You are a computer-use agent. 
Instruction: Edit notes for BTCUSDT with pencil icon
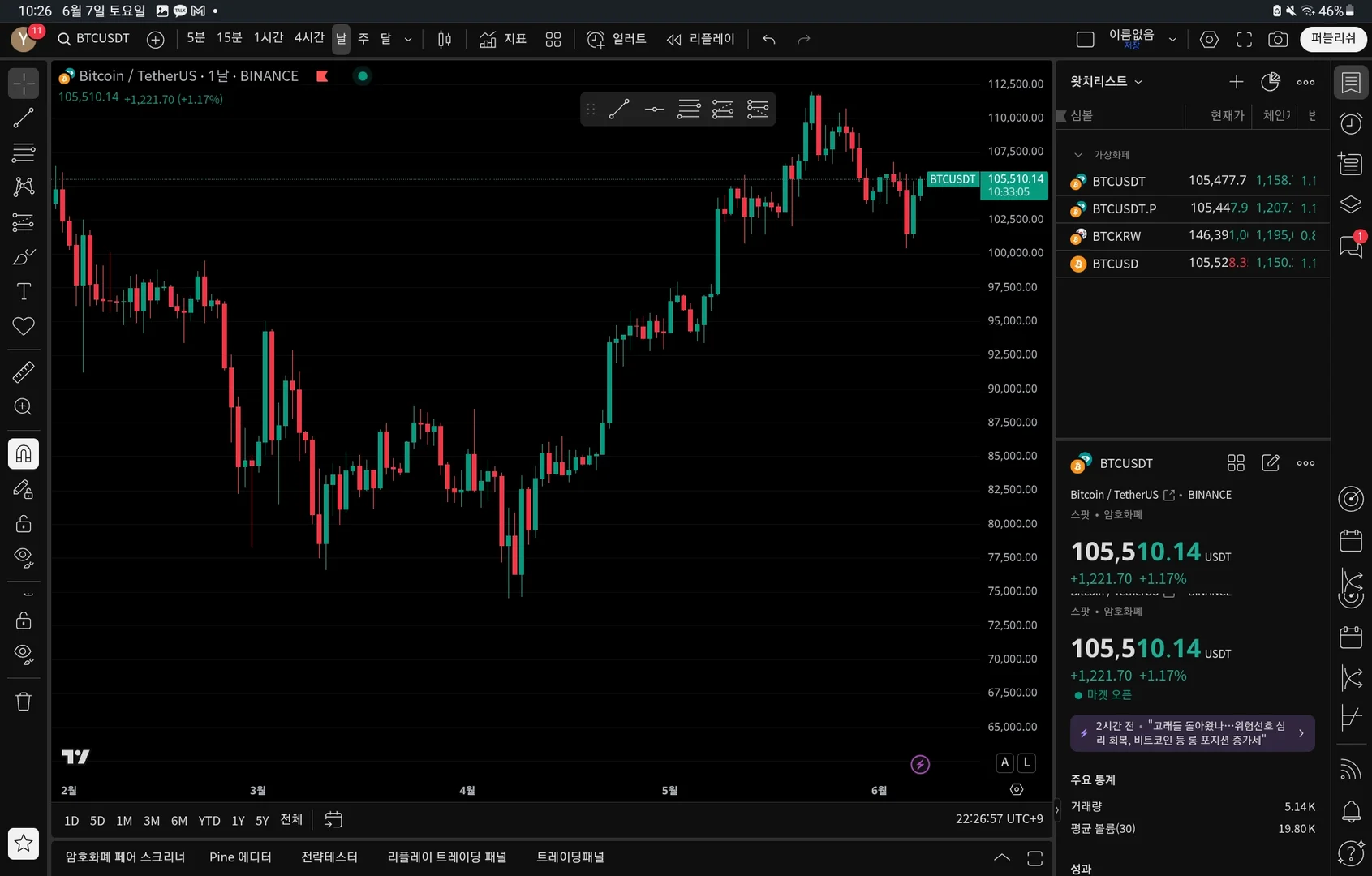coord(1271,463)
